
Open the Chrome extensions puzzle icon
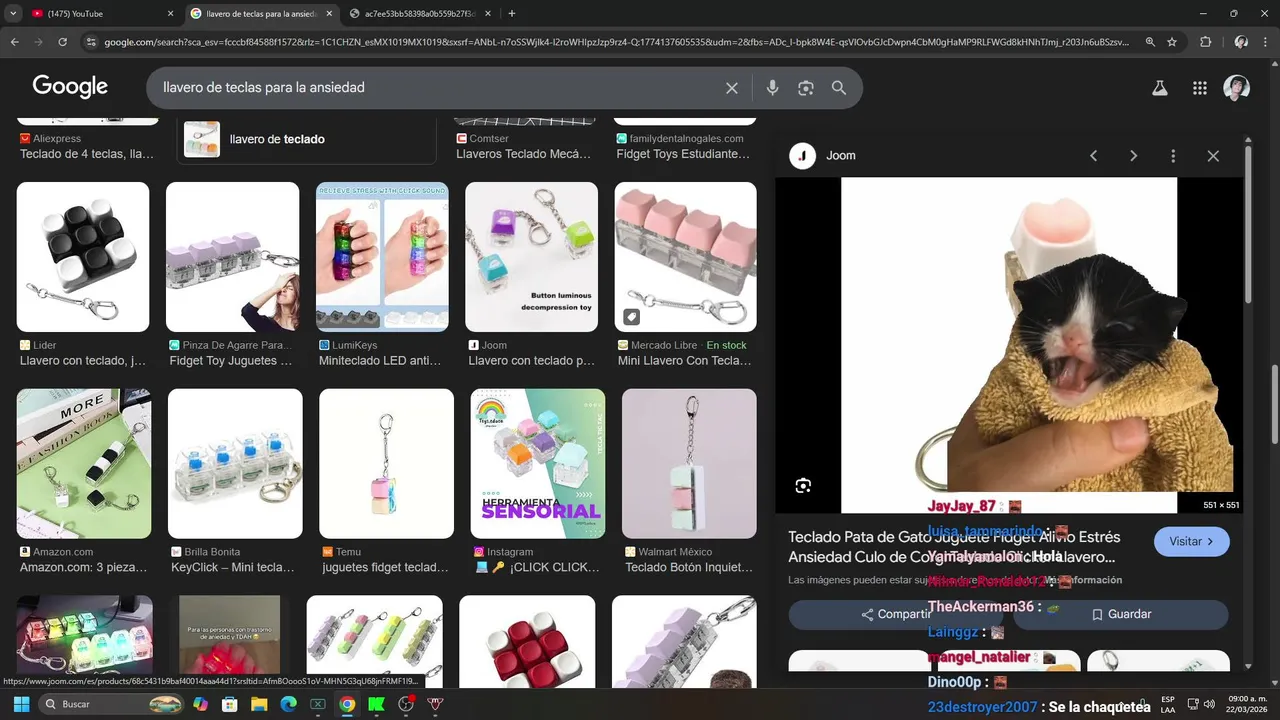1205,42
